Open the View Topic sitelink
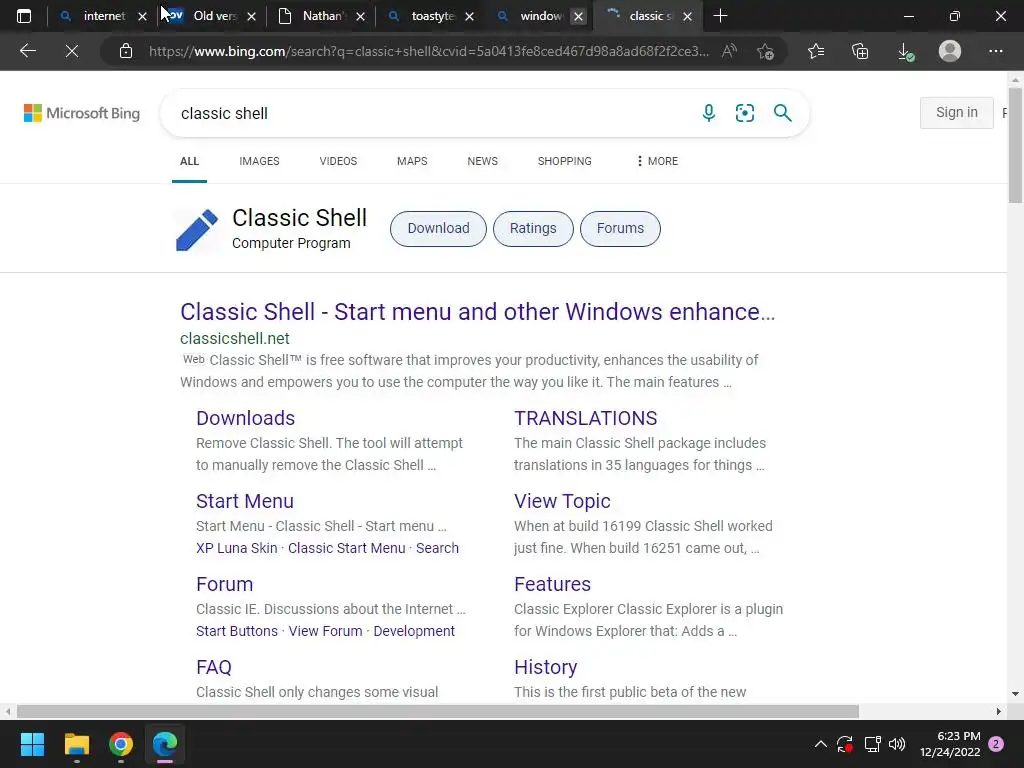Viewport: 1024px width, 768px height. pos(562,501)
